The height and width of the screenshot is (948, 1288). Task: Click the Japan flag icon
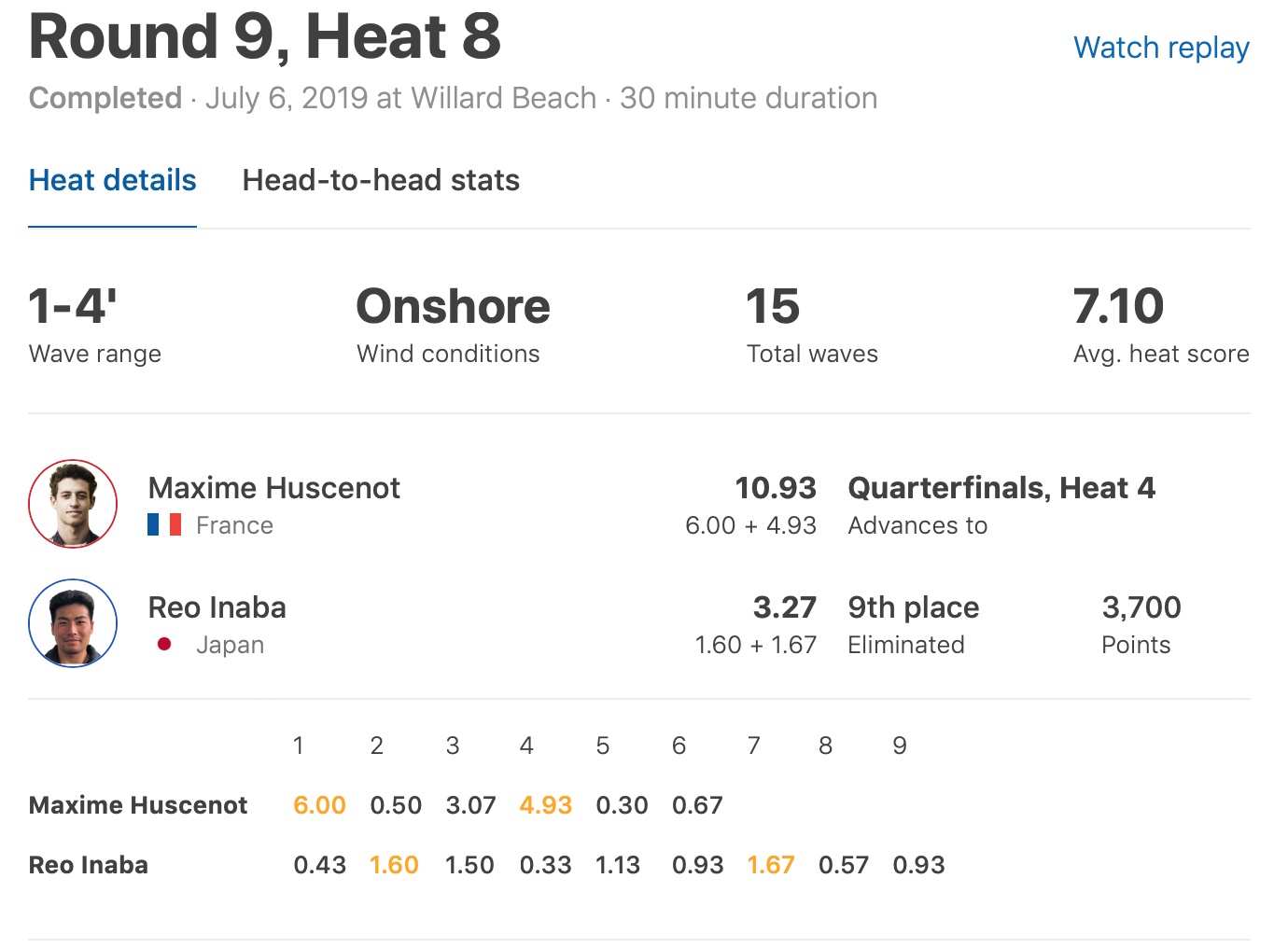(x=164, y=644)
